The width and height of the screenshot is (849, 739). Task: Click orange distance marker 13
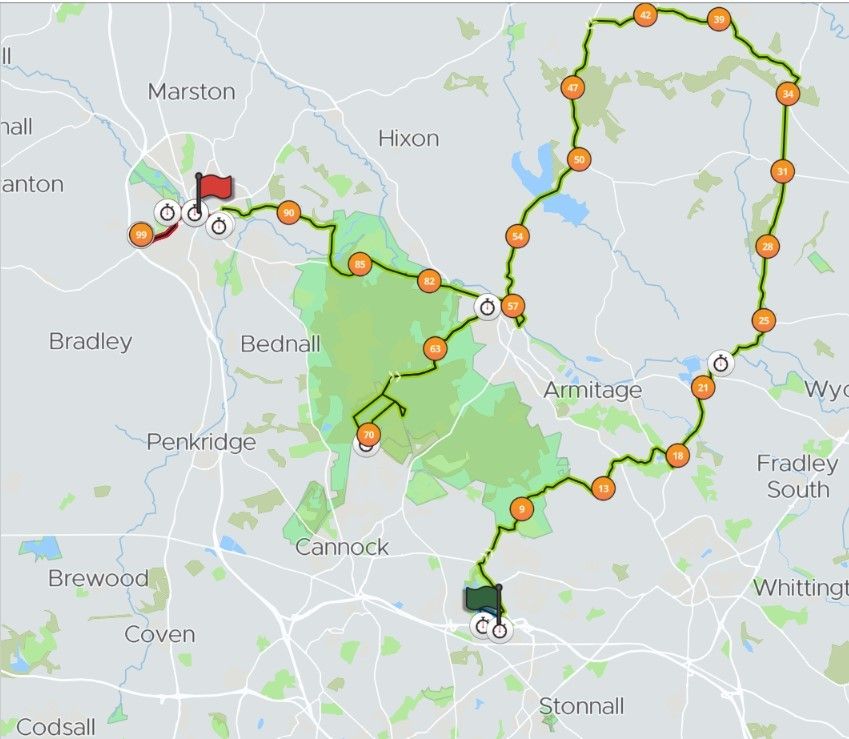(603, 488)
